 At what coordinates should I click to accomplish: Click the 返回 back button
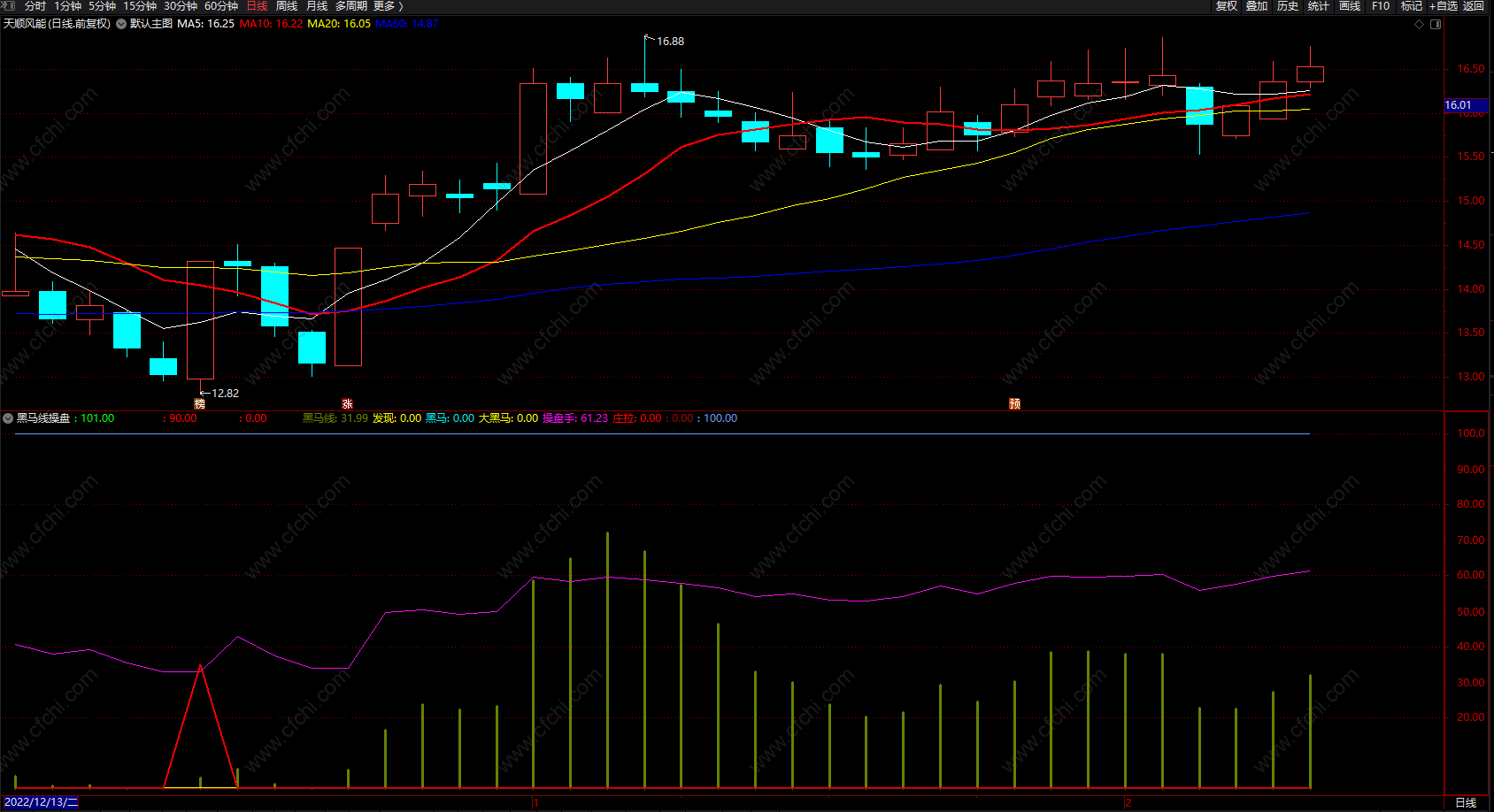click(x=1474, y=6)
